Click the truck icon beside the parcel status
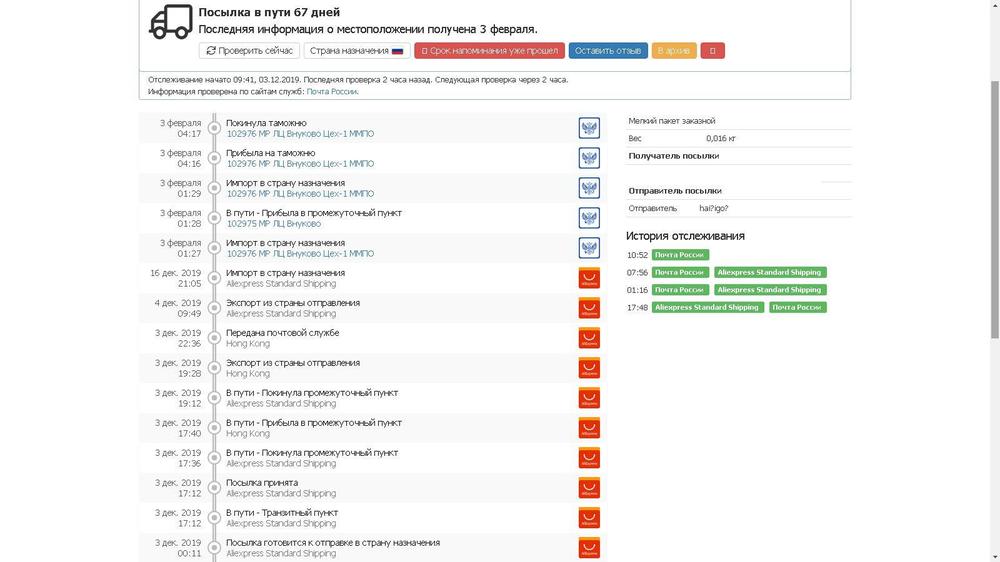The height and width of the screenshot is (562, 1000). pos(170,22)
